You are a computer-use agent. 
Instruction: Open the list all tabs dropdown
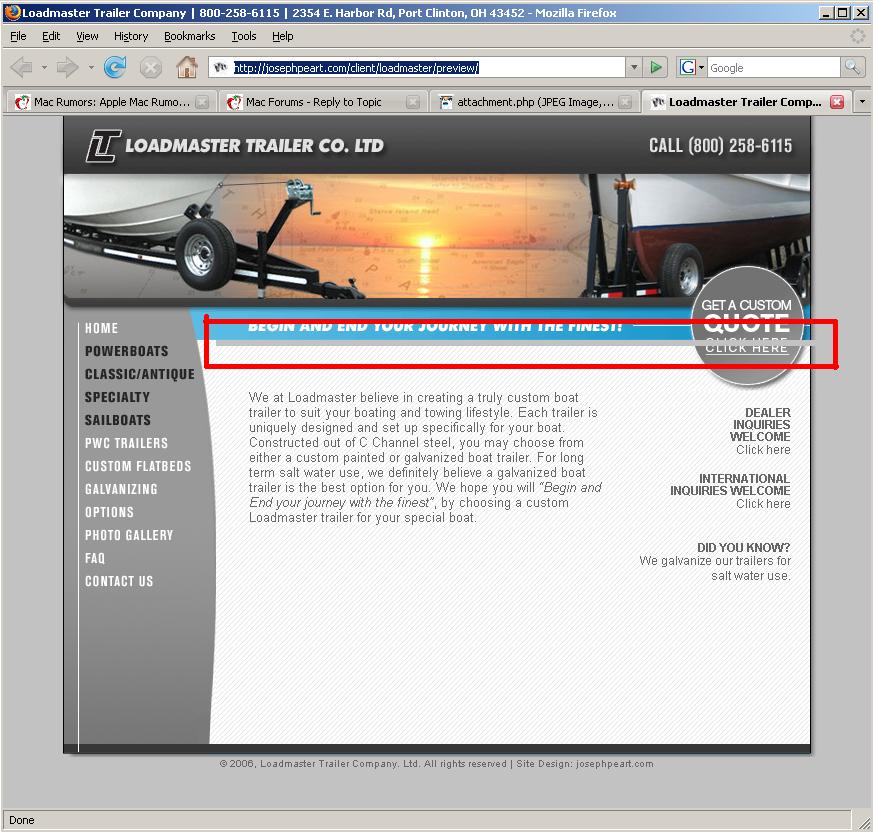click(x=862, y=102)
